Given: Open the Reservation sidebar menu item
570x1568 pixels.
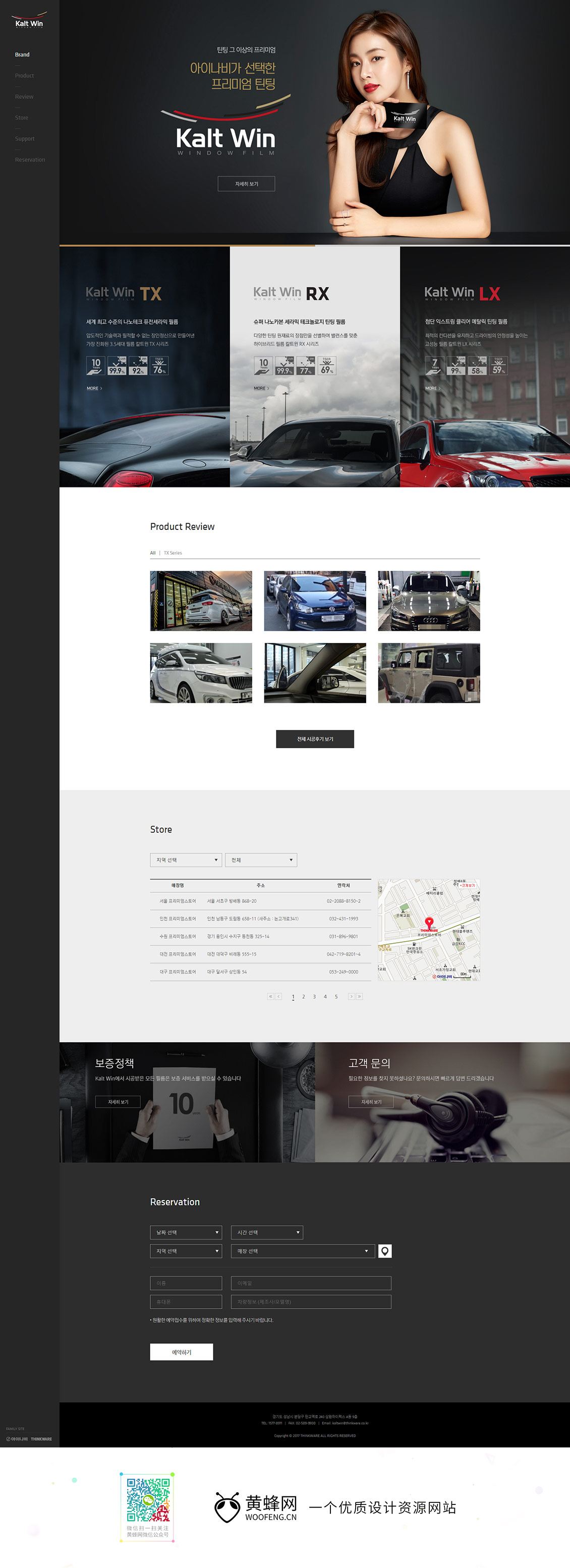Looking at the screenshot, I should click(x=30, y=159).
